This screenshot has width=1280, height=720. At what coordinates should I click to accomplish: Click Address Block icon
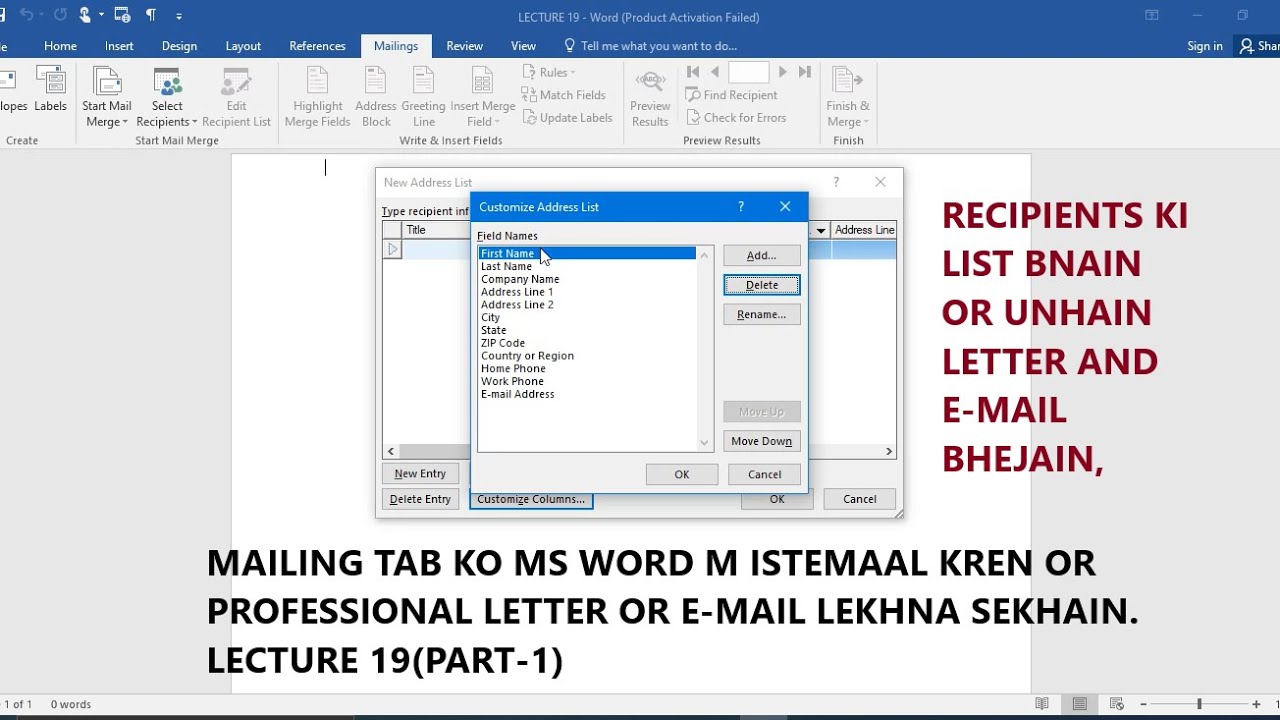[x=376, y=97]
